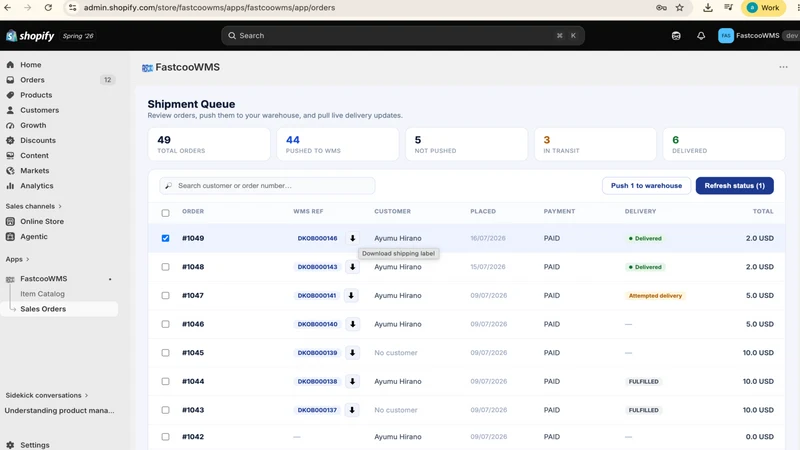800x450 pixels.
Task: Expand the Sales channels section
Action: (34, 206)
